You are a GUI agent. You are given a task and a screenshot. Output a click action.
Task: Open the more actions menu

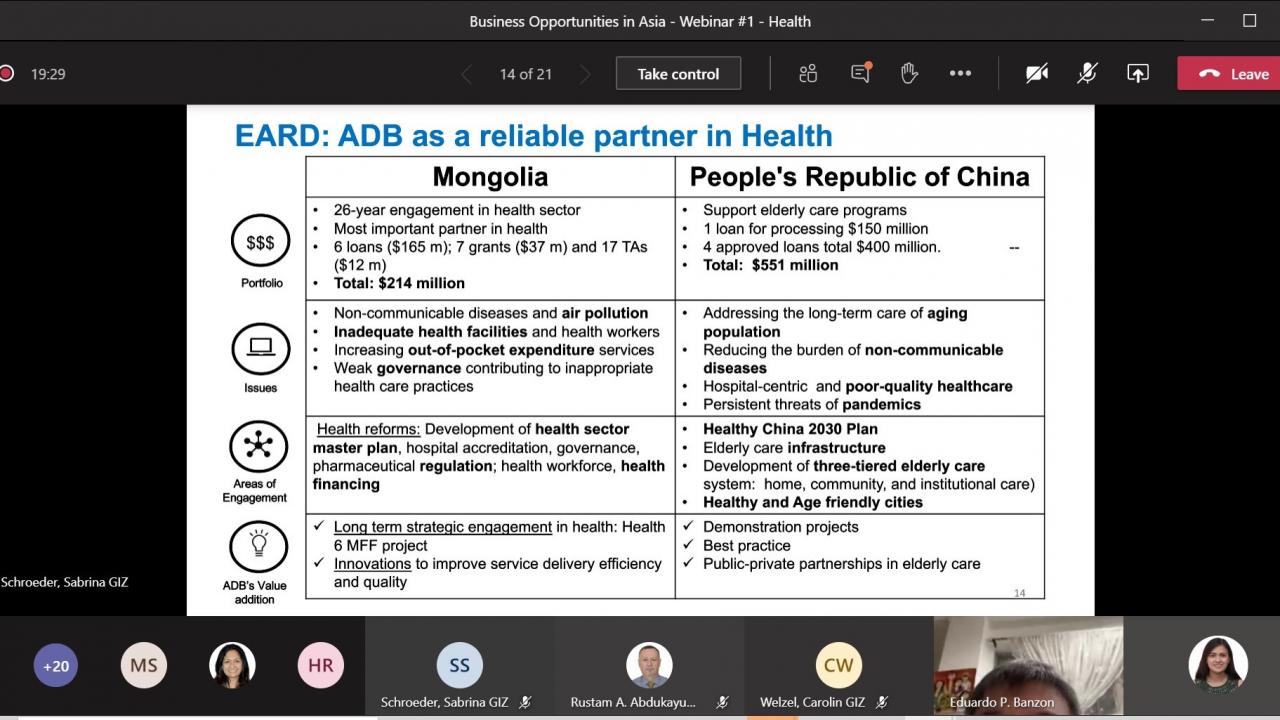[960, 73]
